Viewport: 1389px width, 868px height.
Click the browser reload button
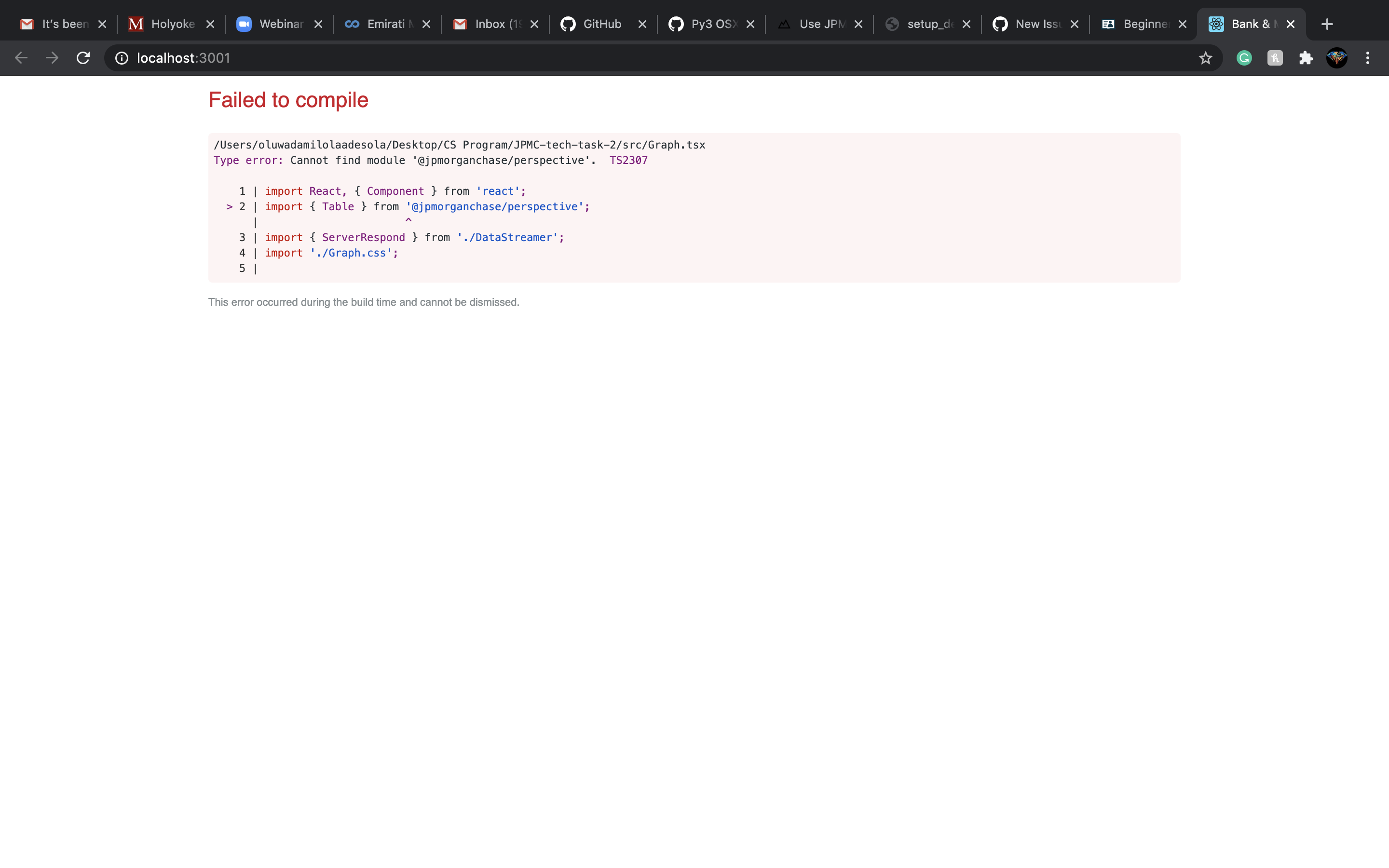pos(83,58)
